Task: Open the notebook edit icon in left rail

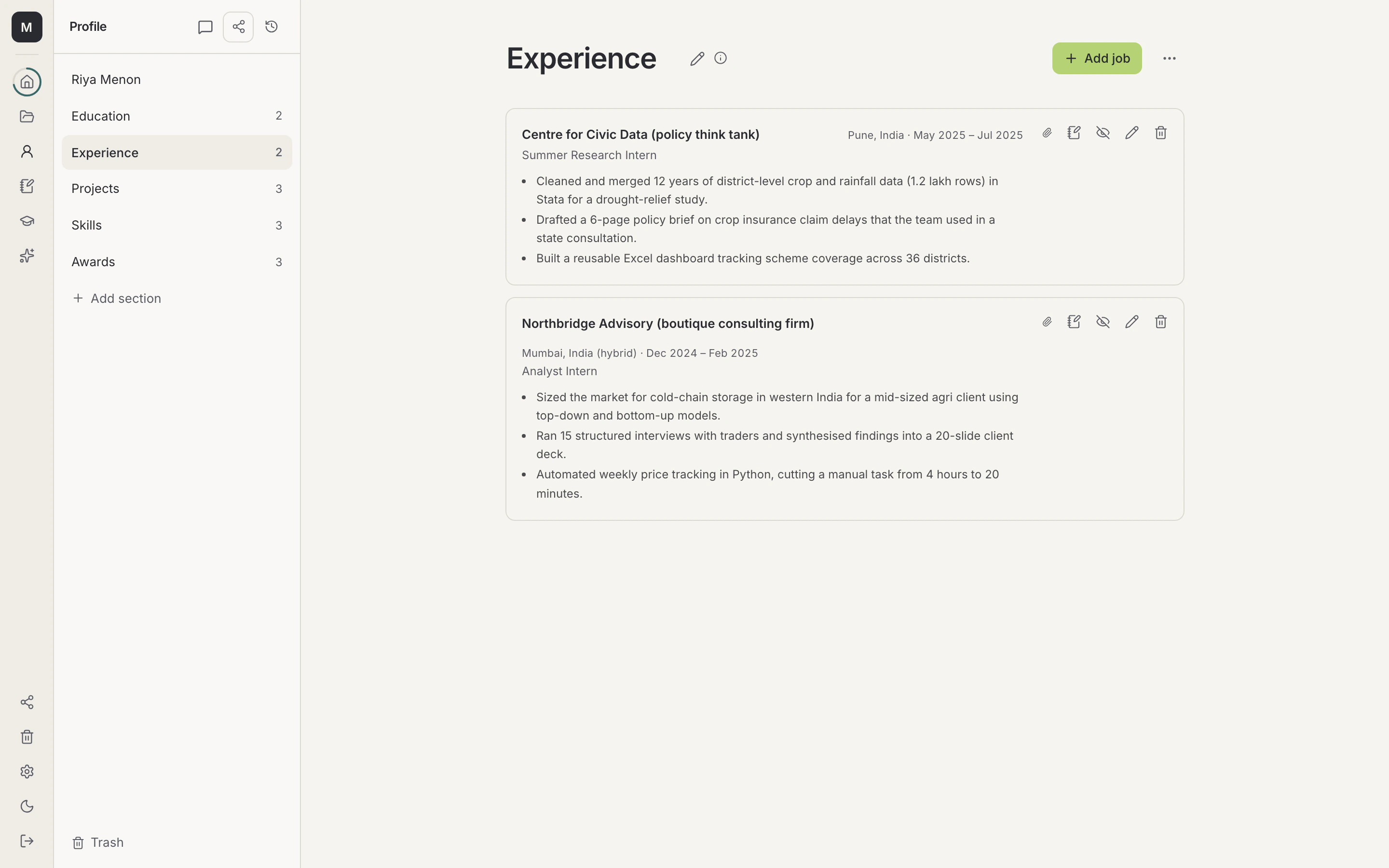Action: click(x=27, y=186)
